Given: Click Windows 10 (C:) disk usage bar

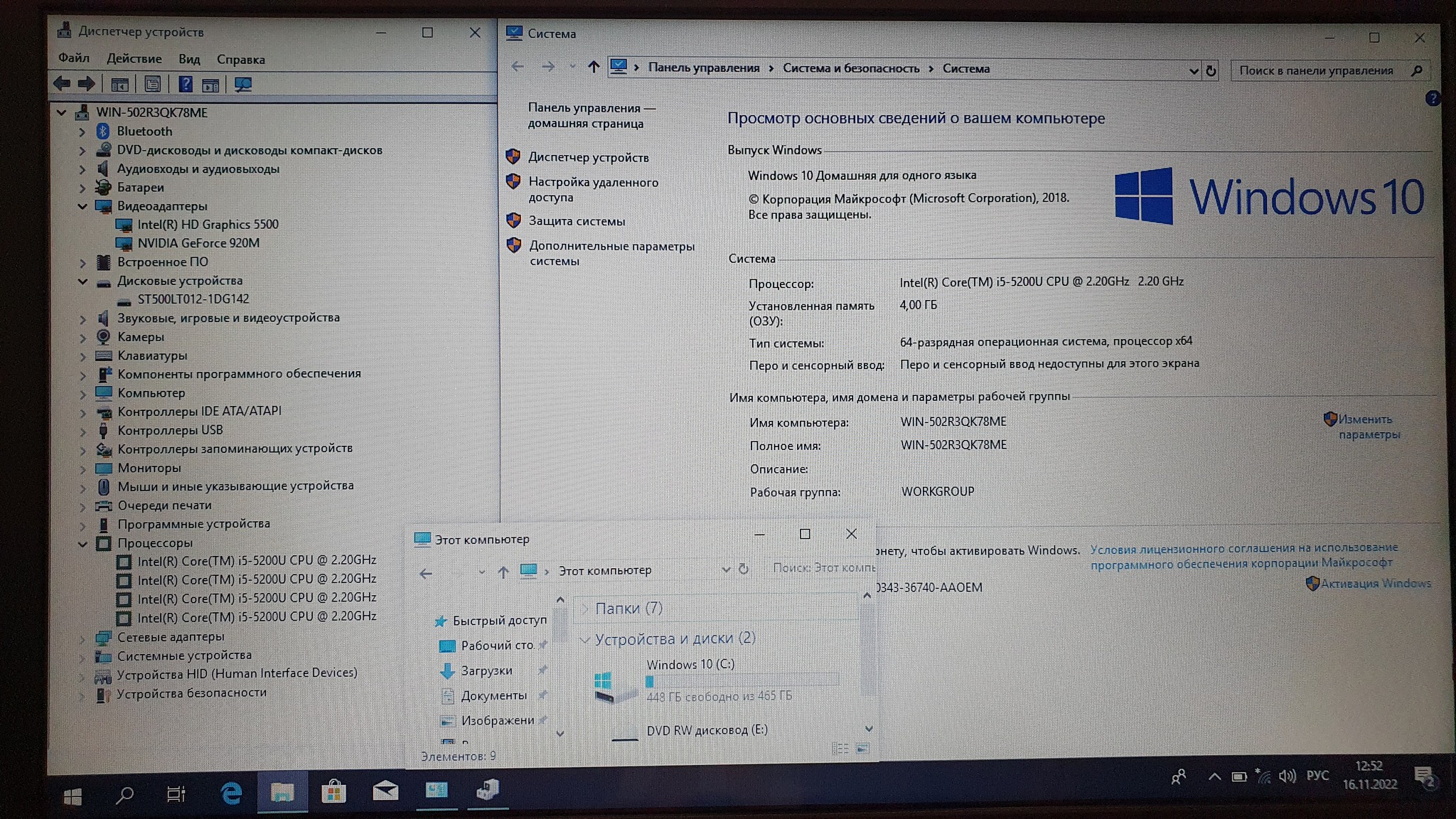Looking at the screenshot, I should (x=742, y=681).
